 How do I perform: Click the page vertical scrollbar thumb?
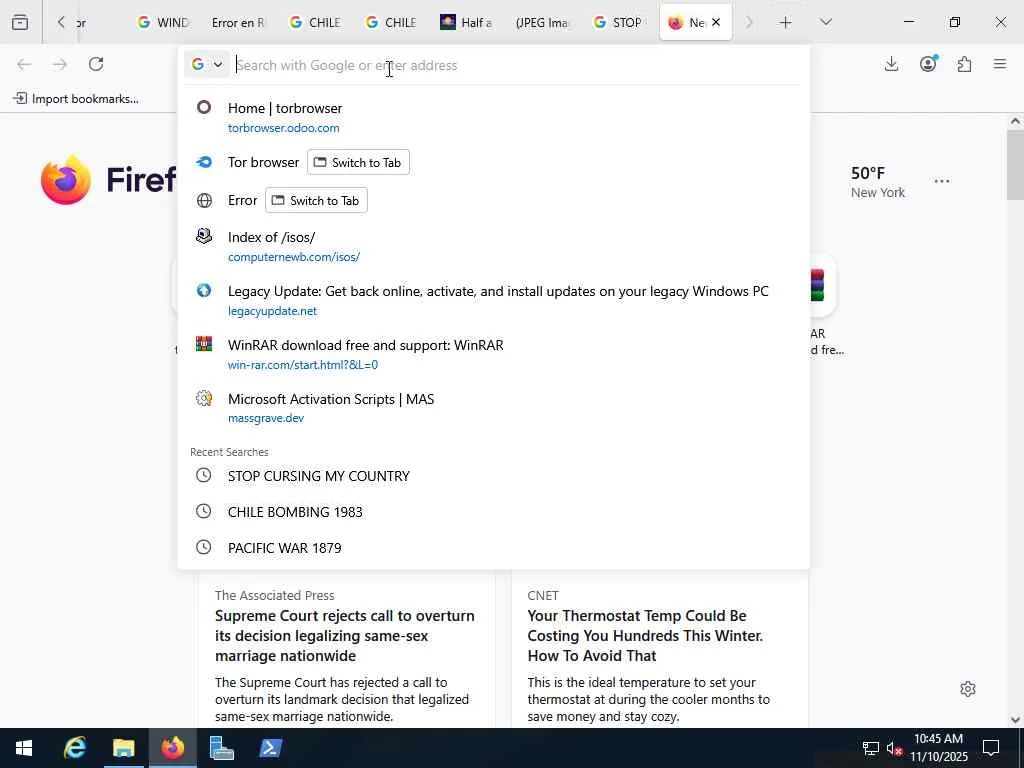(x=1015, y=165)
